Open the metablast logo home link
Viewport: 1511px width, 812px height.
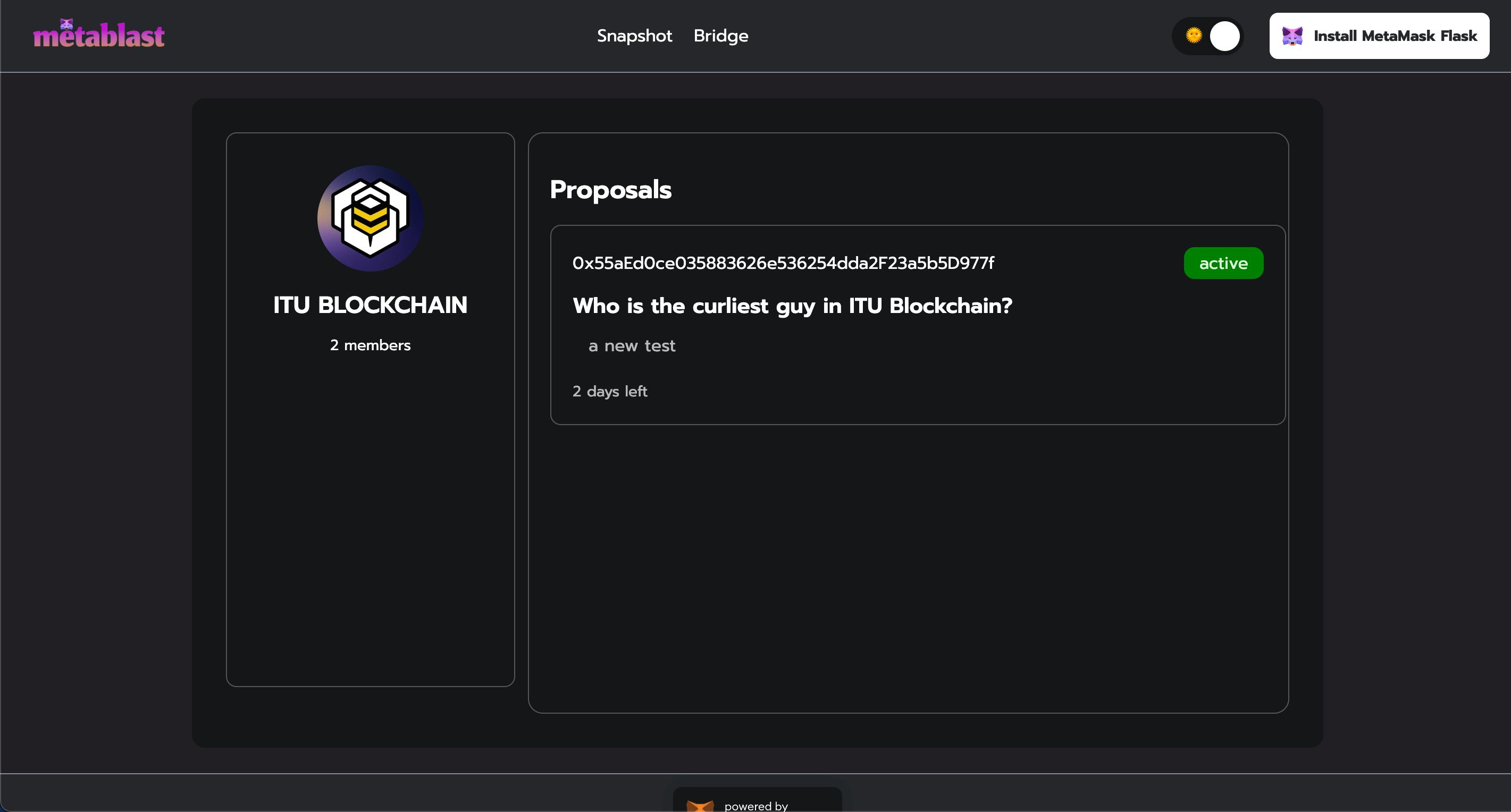pos(98,33)
